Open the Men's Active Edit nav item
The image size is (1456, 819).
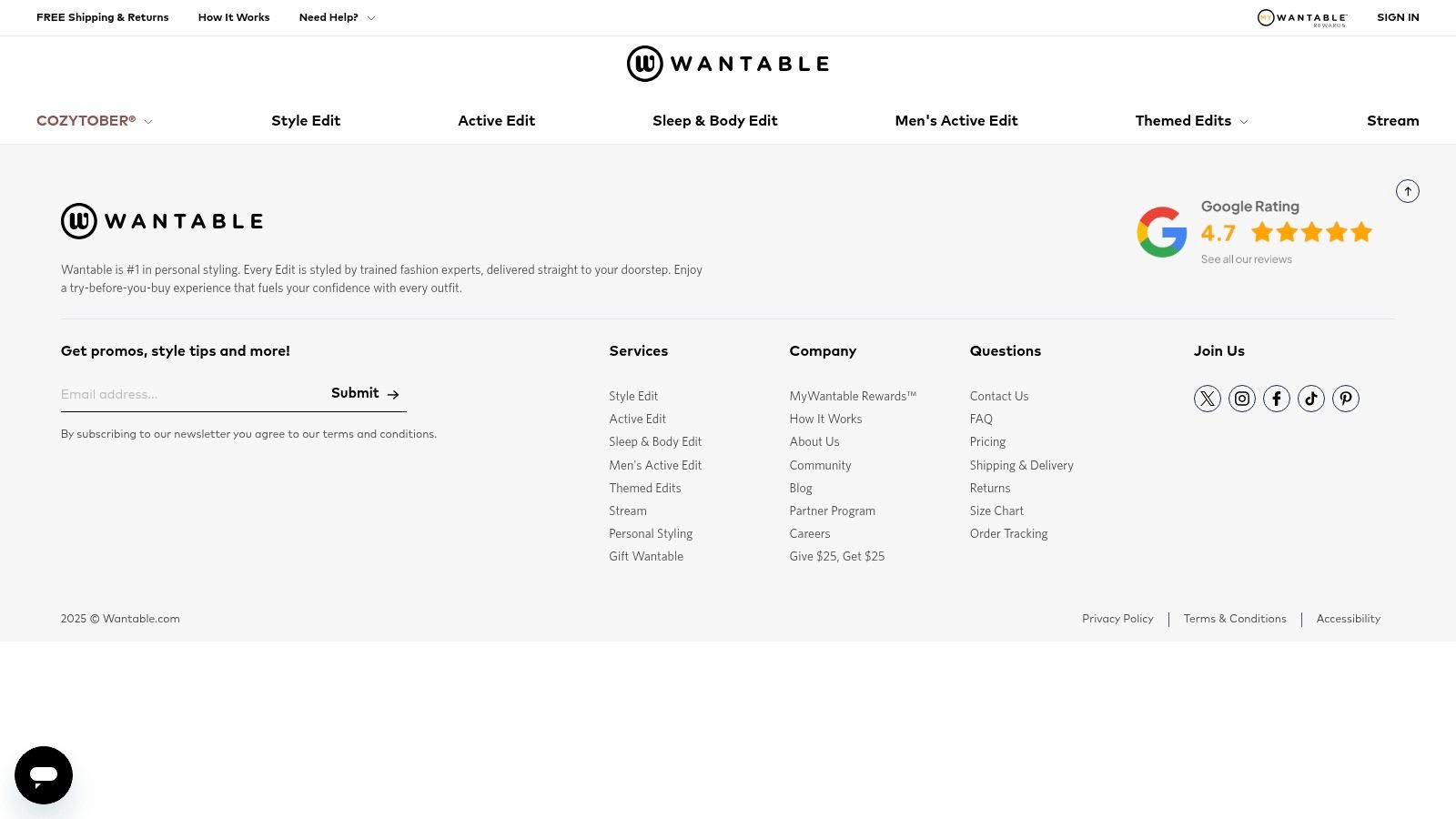(956, 120)
